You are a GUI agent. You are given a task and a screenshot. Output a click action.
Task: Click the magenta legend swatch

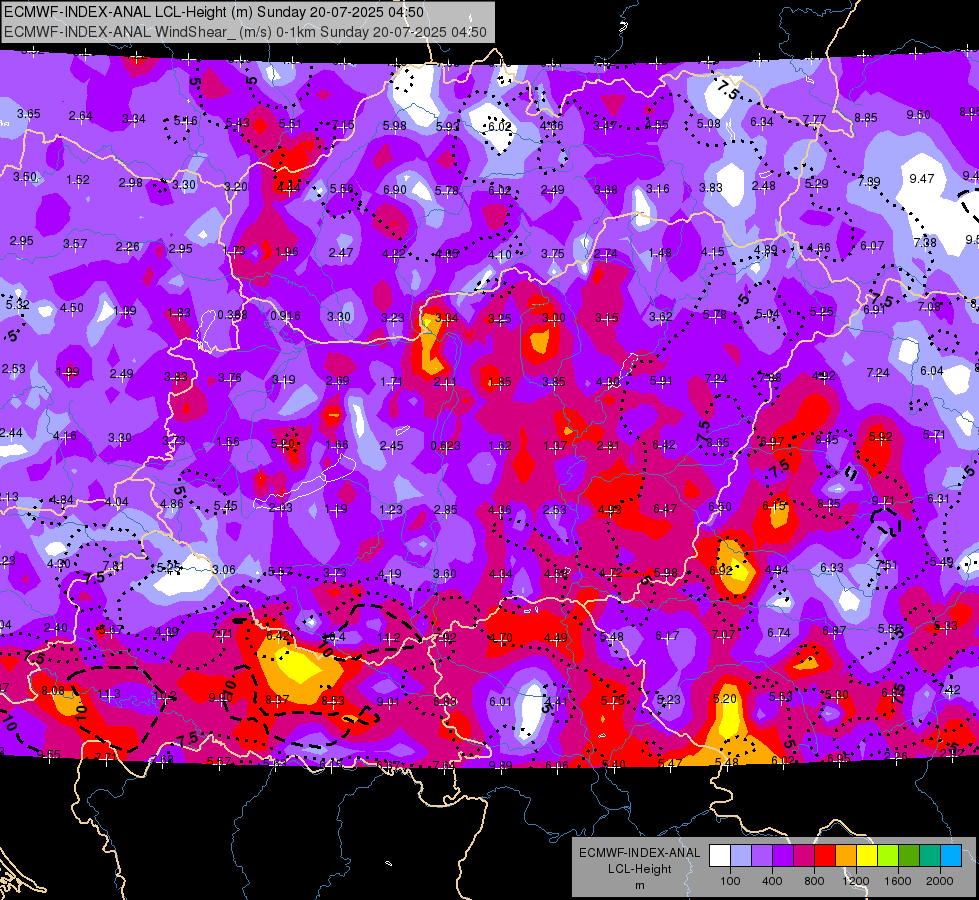[x=804, y=855]
